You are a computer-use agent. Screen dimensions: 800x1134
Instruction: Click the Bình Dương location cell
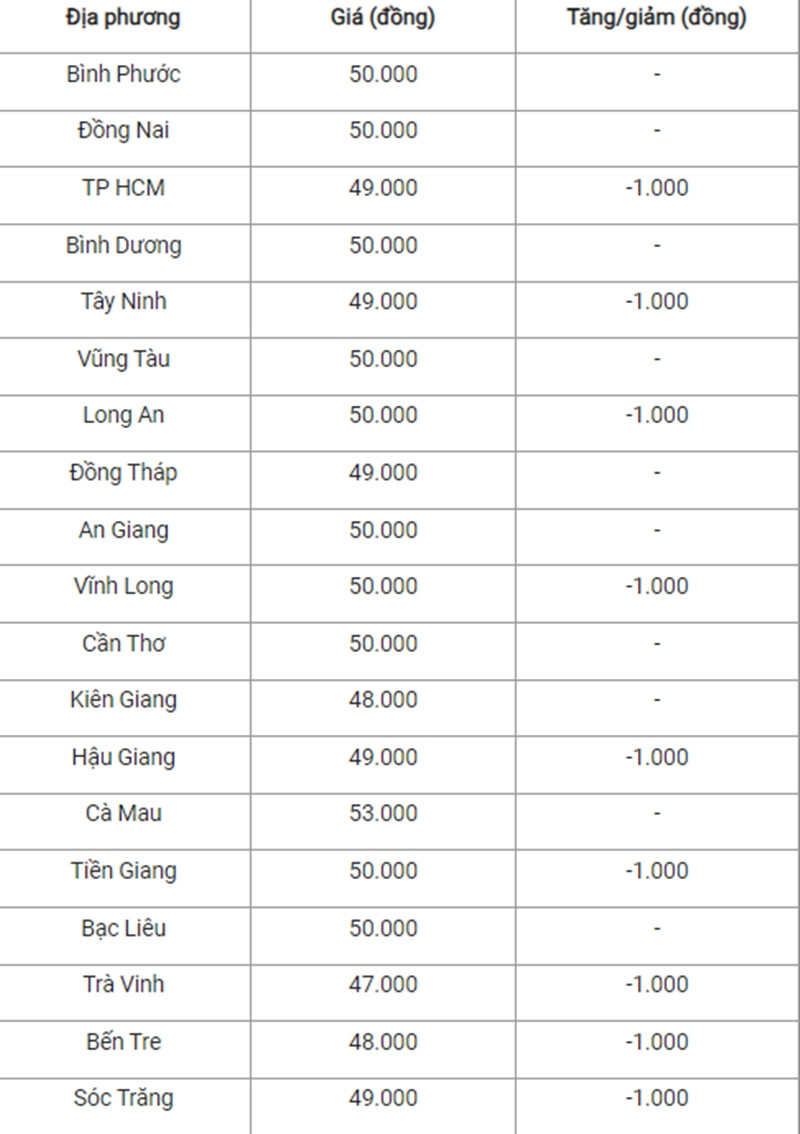123,244
